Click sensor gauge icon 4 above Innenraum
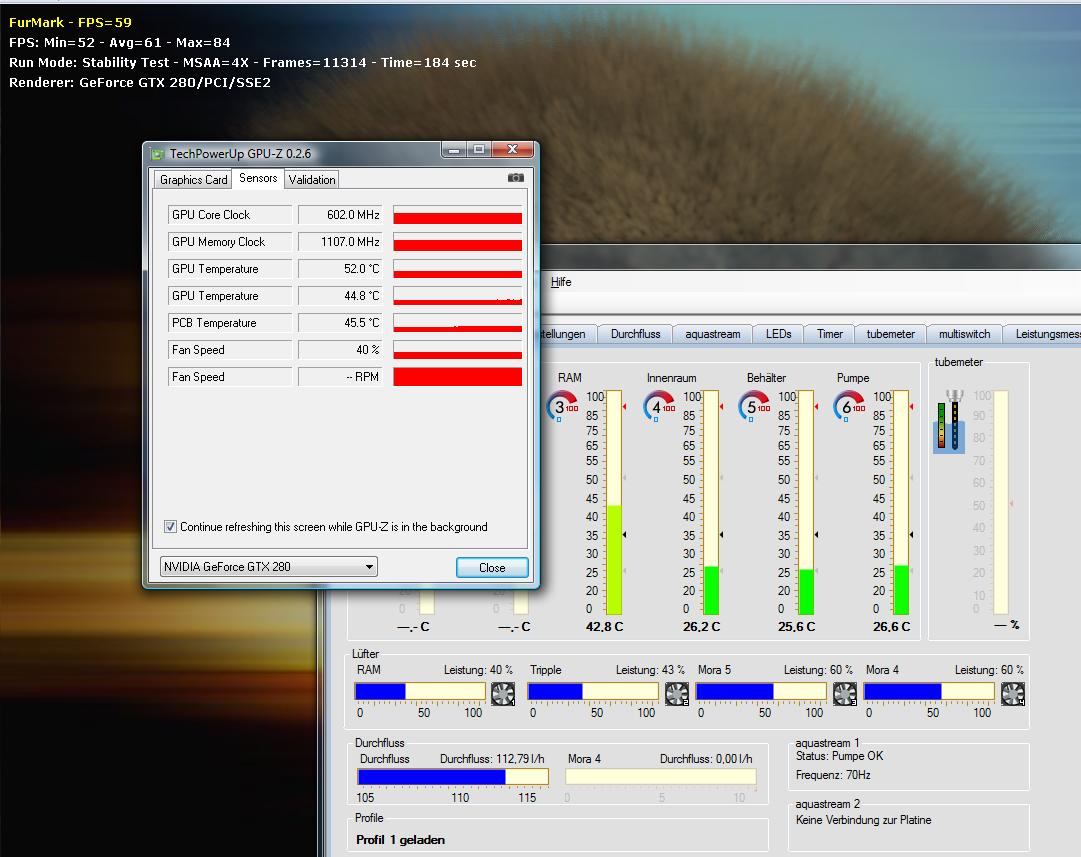This screenshot has width=1081, height=857. click(x=658, y=407)
